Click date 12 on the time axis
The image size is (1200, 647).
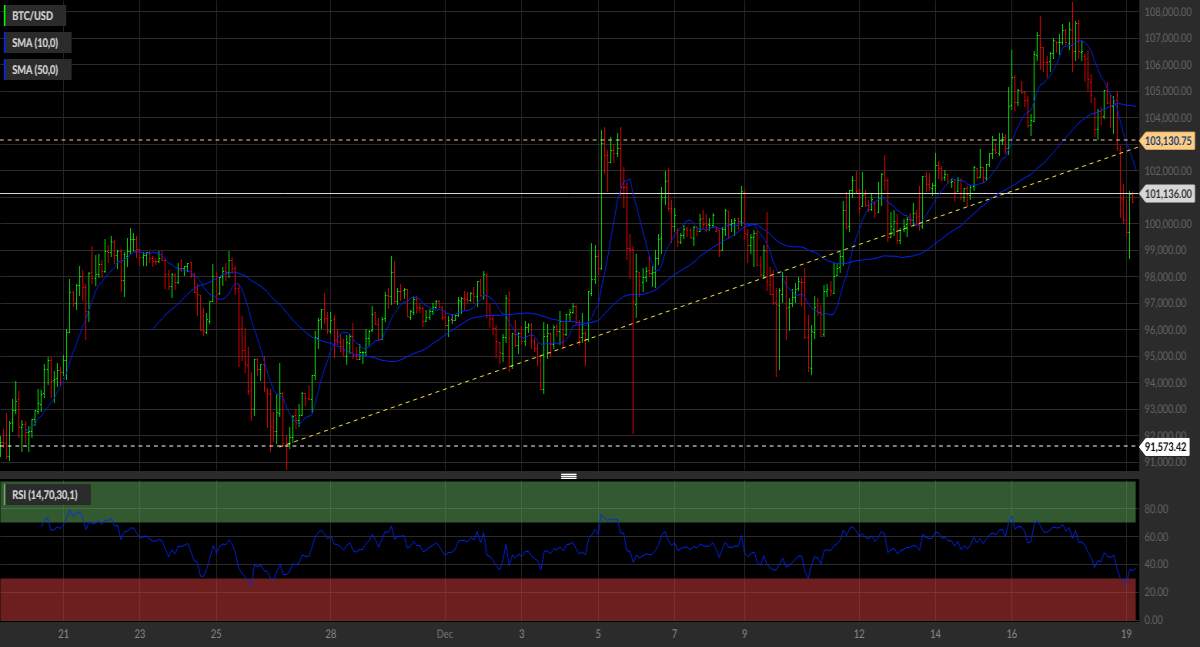(859, 634)
